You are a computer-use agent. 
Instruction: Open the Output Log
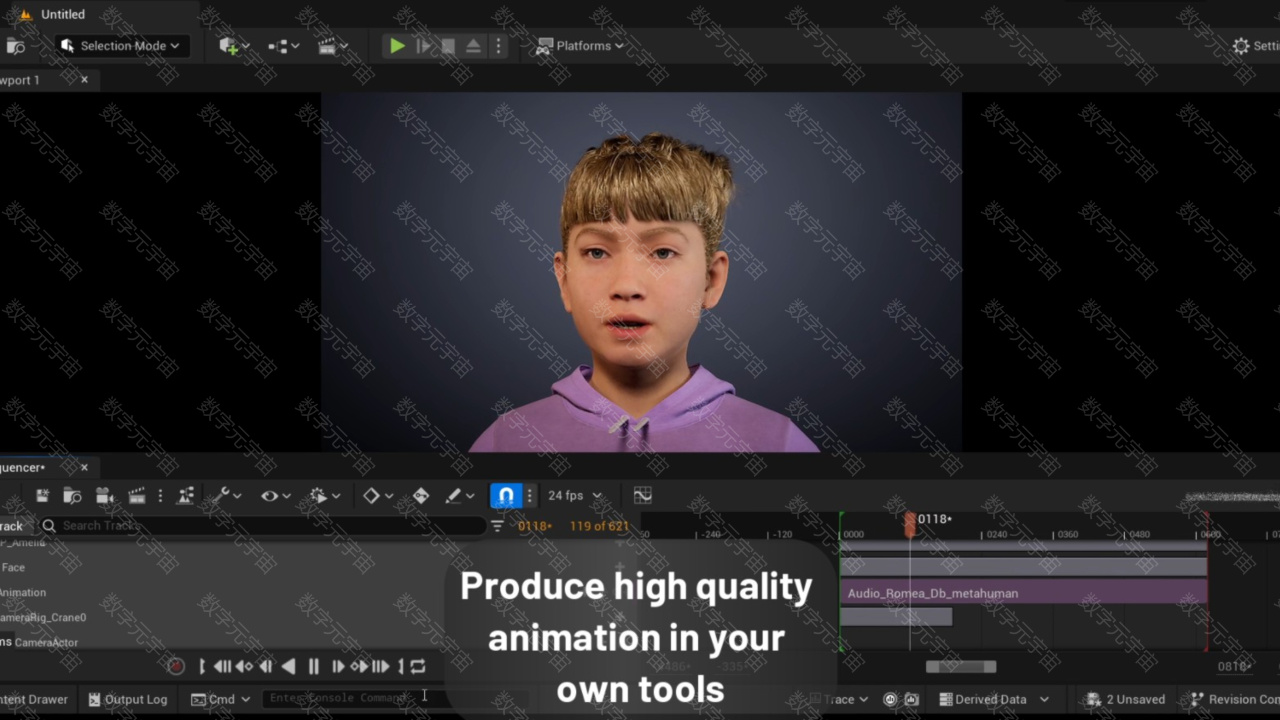tap(127, 699)
